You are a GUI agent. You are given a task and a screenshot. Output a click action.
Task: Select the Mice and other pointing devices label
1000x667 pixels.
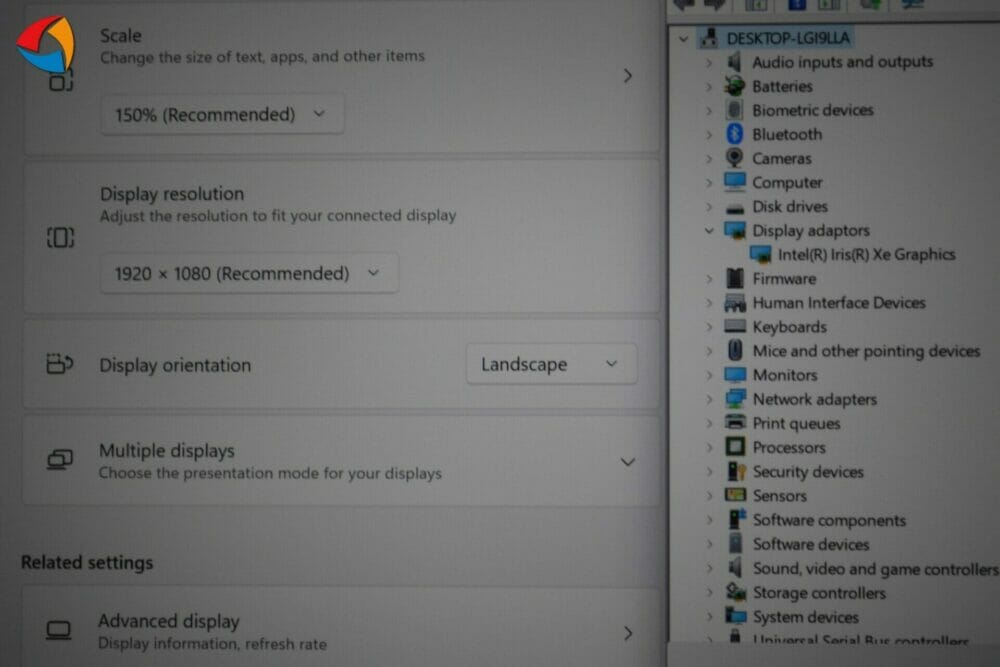(x=866, y=351)
